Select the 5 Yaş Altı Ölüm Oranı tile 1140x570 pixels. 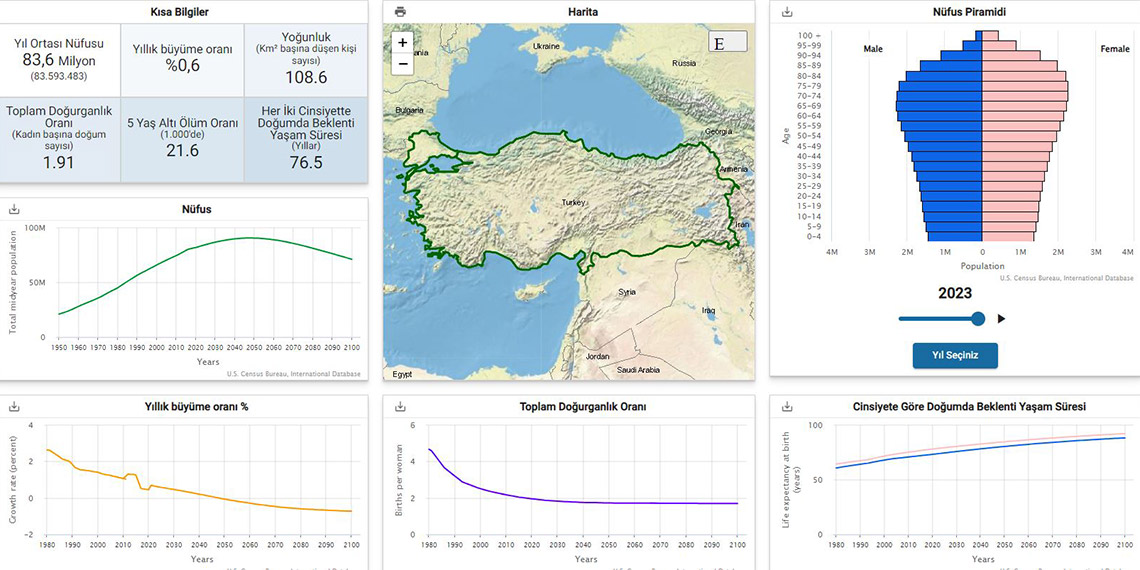[182, 139]
